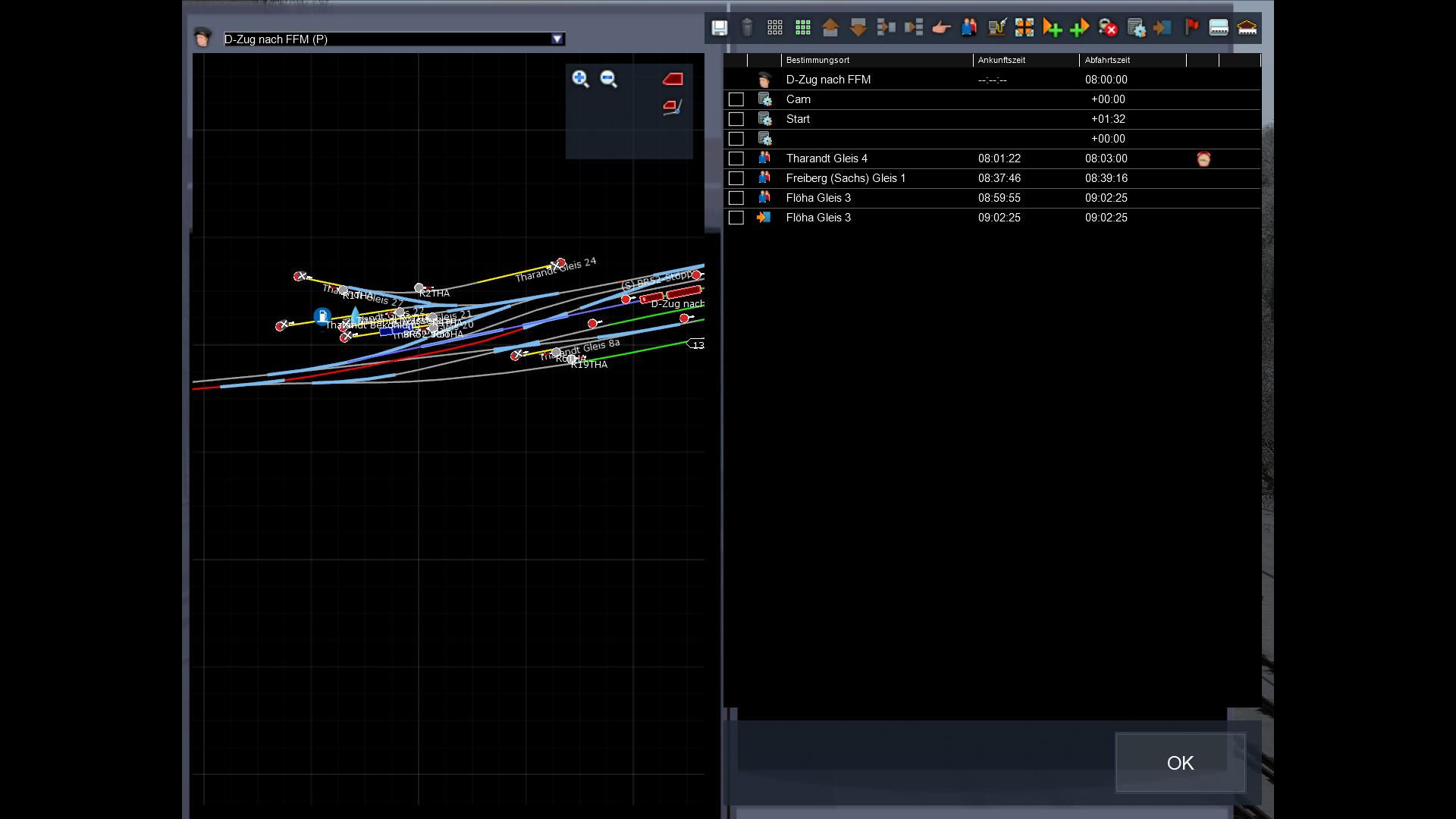Zoom out on the track map
Image resolution: width=1456 pixels, height=819 pixels.
pyautogui.click(x=608, y=79)
